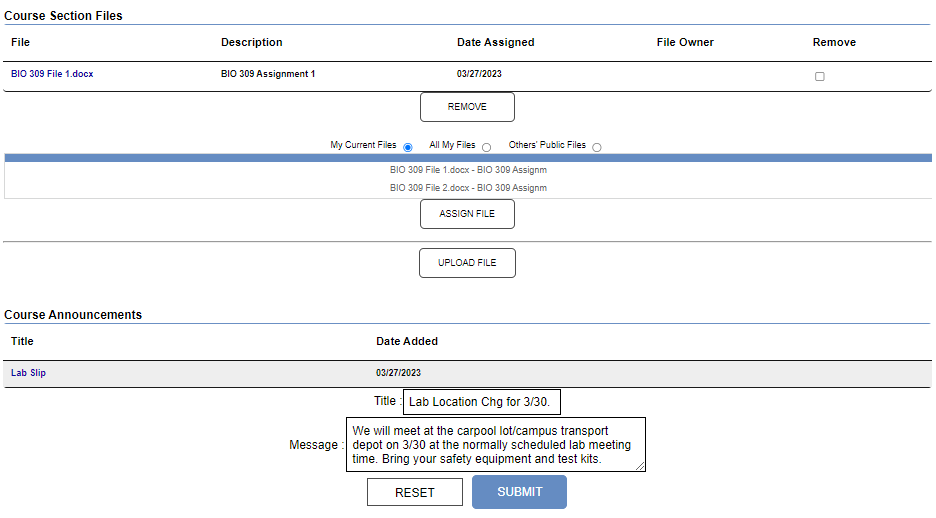
Task: Click inside the Message text area
Action: 495,444
